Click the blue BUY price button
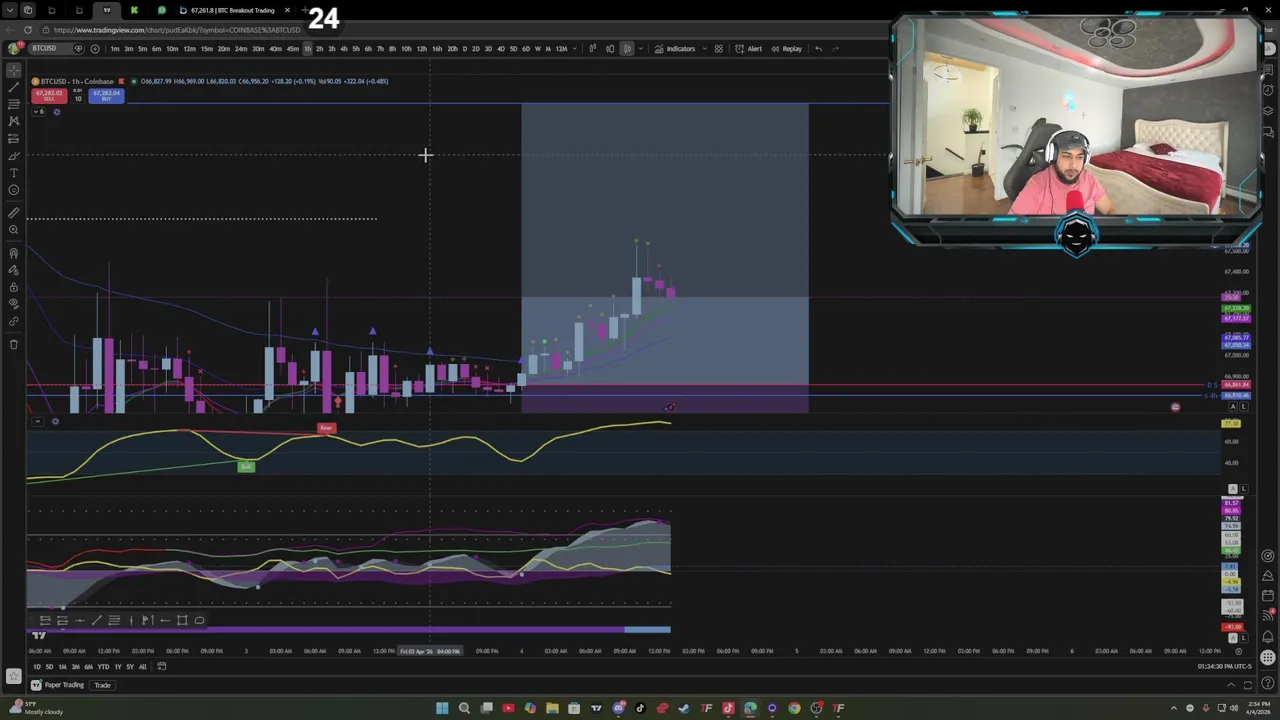The image size is (1280, 720). tap(106, 96)
